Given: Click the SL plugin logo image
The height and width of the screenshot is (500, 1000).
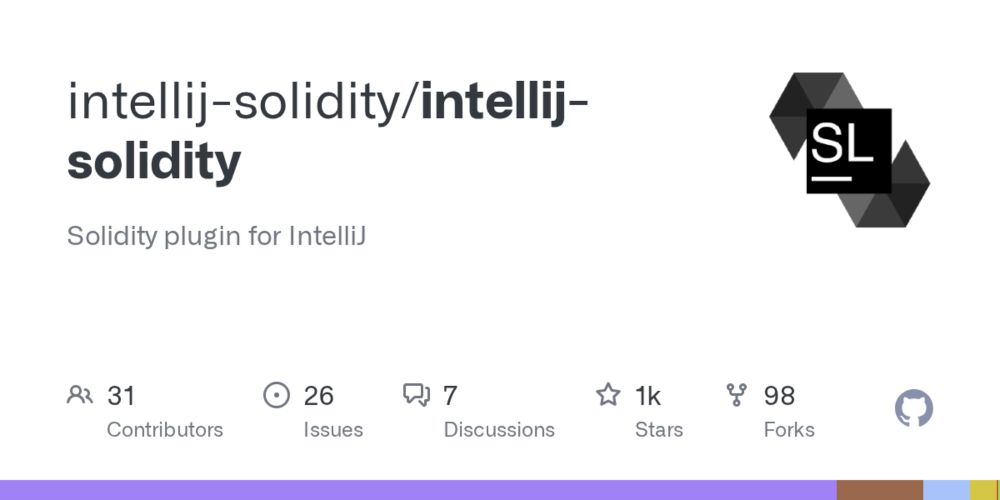Looking at the screenshot, I should tap(849, 150).
